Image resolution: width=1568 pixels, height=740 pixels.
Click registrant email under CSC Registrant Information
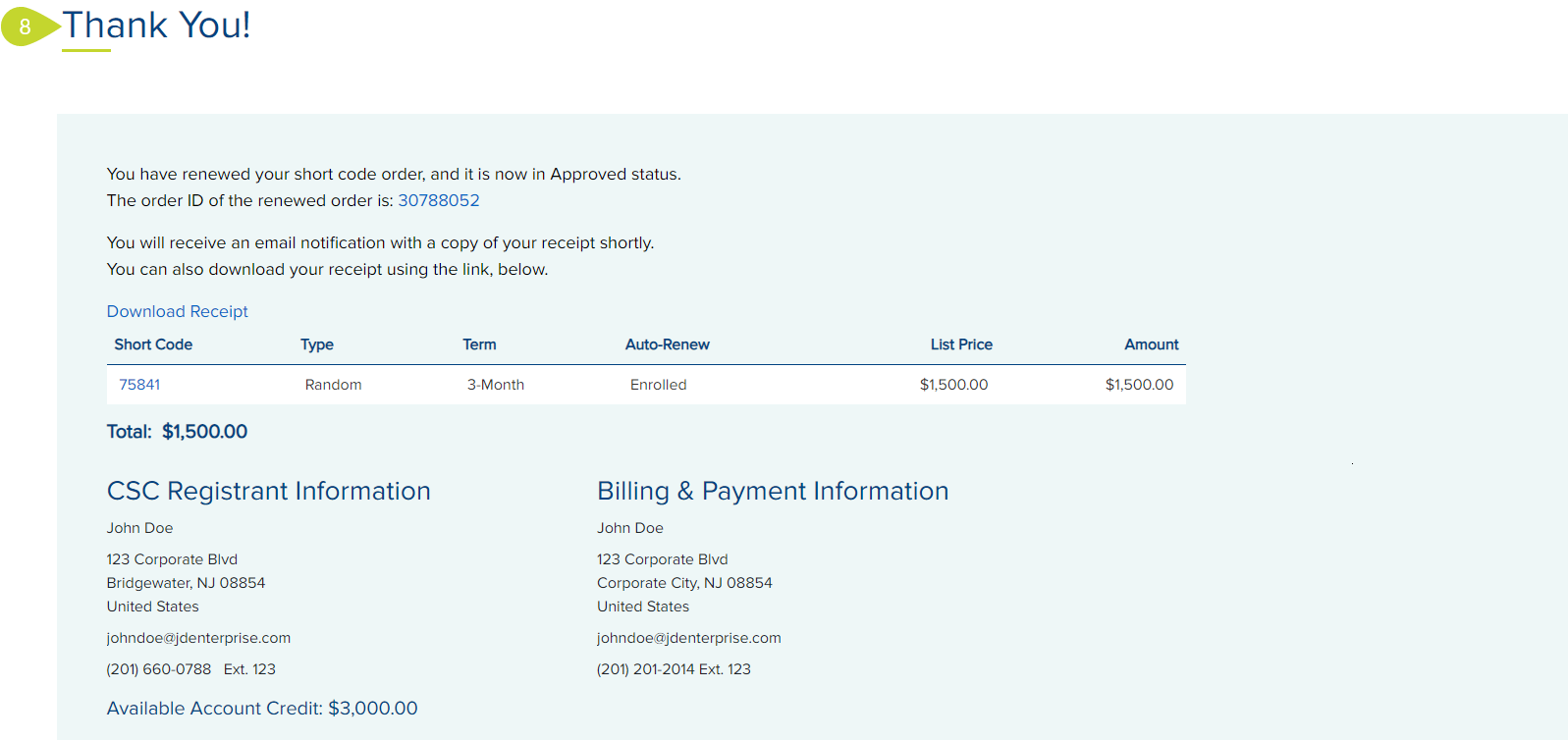coord(198,638)
